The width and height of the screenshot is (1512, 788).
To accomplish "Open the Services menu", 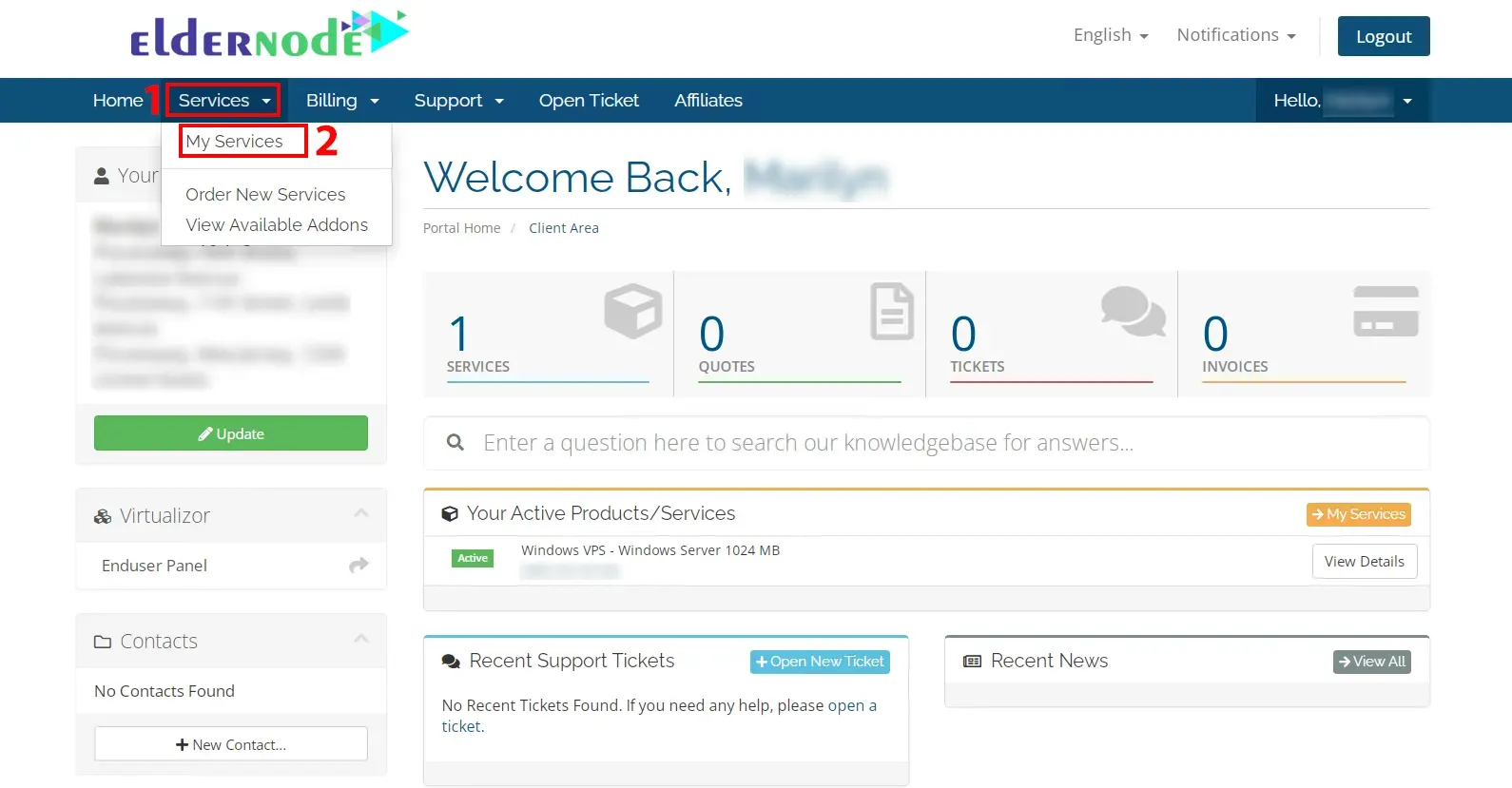I will 224,100.
